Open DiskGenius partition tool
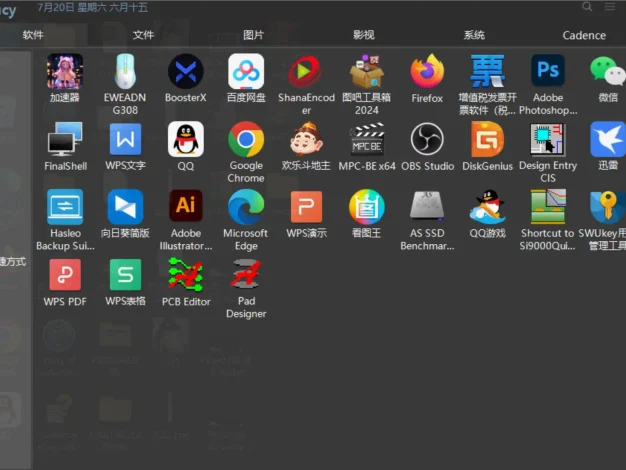 (x=487, y=139)
